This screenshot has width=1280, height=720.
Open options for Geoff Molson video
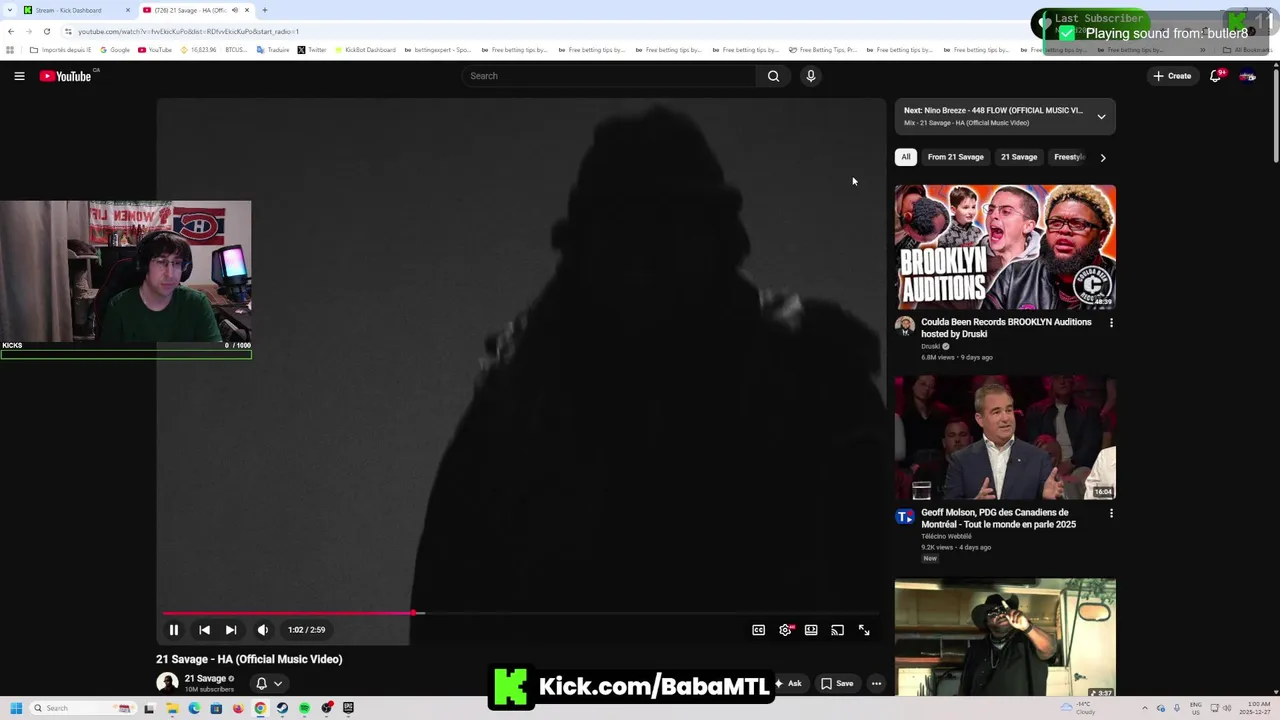(1111, 513)
